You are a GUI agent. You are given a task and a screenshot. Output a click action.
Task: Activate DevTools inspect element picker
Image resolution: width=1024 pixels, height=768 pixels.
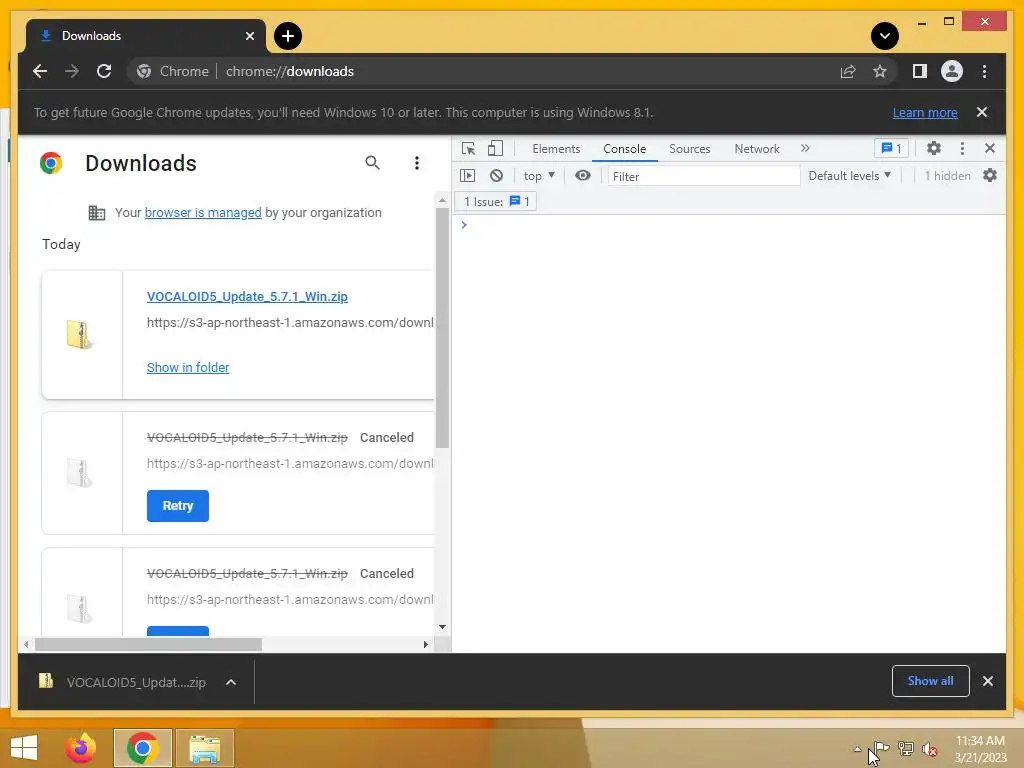click(468, 148)
